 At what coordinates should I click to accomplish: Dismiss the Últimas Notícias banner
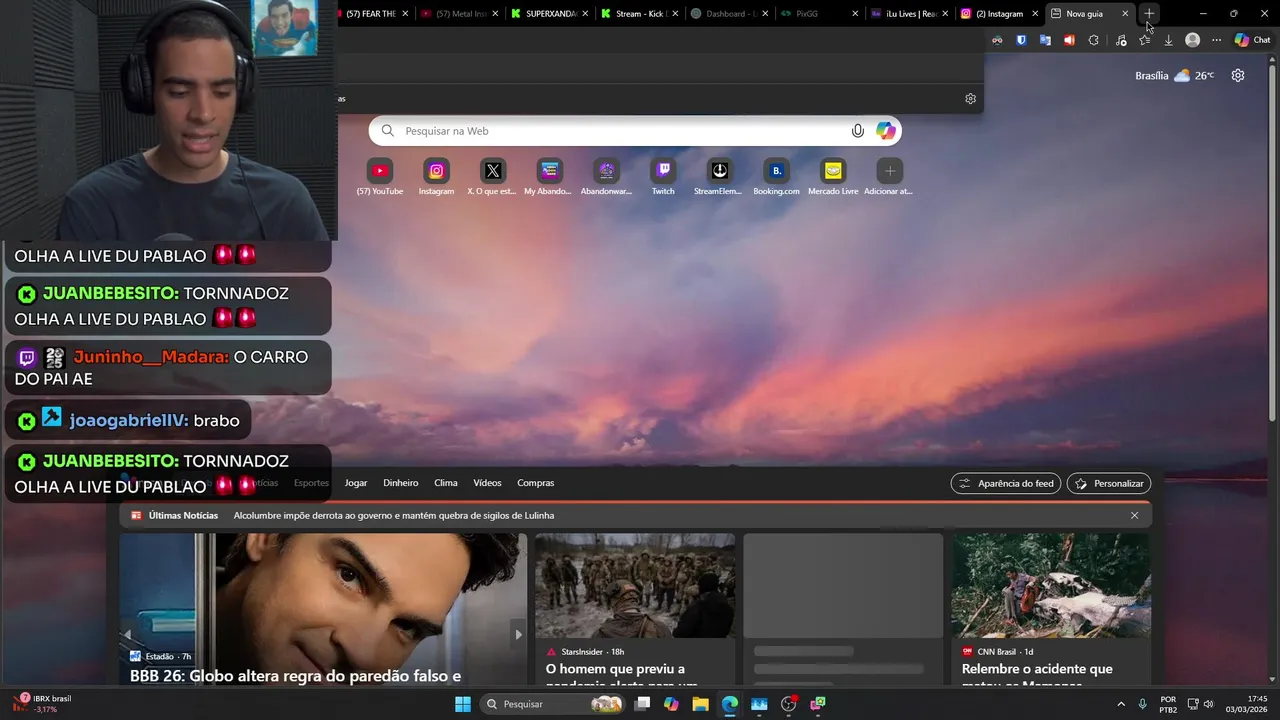(x=1134, y=515)
